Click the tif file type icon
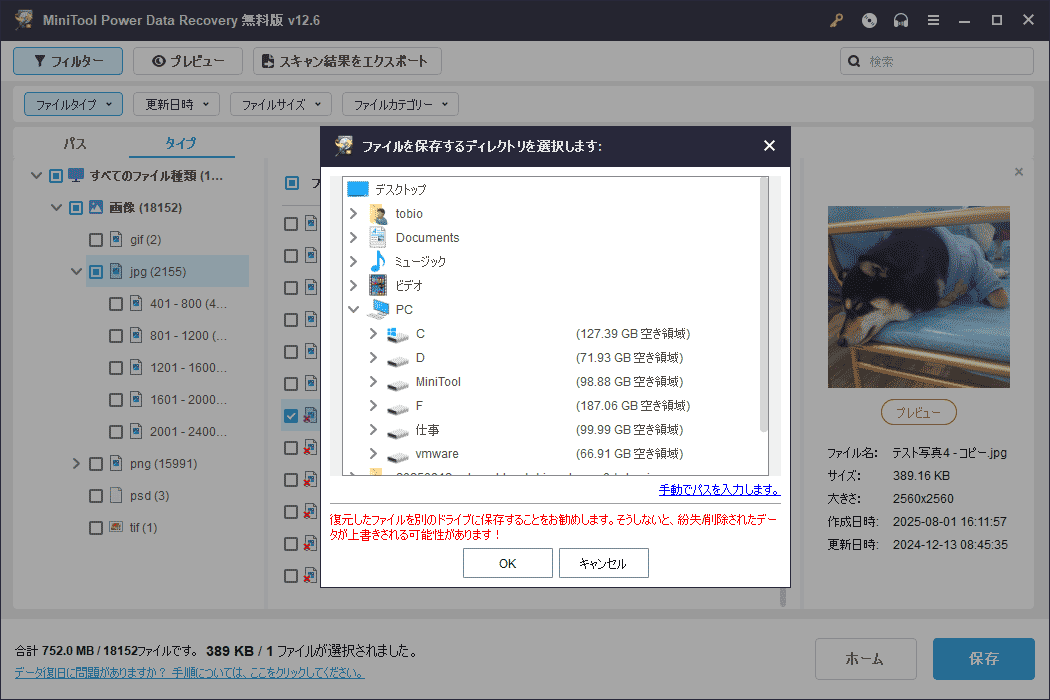Screen dimensions: 1050x700 (x=116, y=527)
